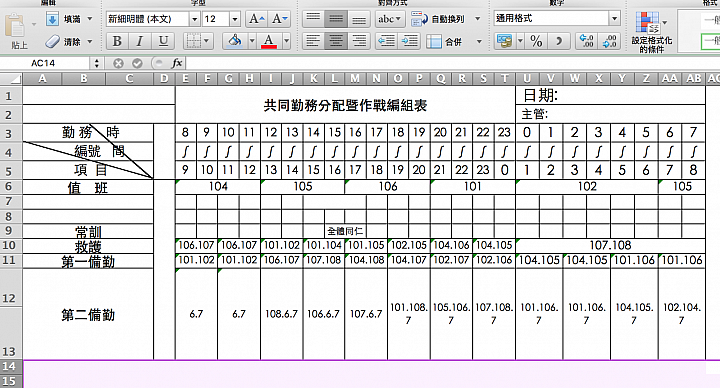Viewport: 720px width, 388px height.
Task: Open the currency format dropdown arrow
Action: [x=520, y=41]
